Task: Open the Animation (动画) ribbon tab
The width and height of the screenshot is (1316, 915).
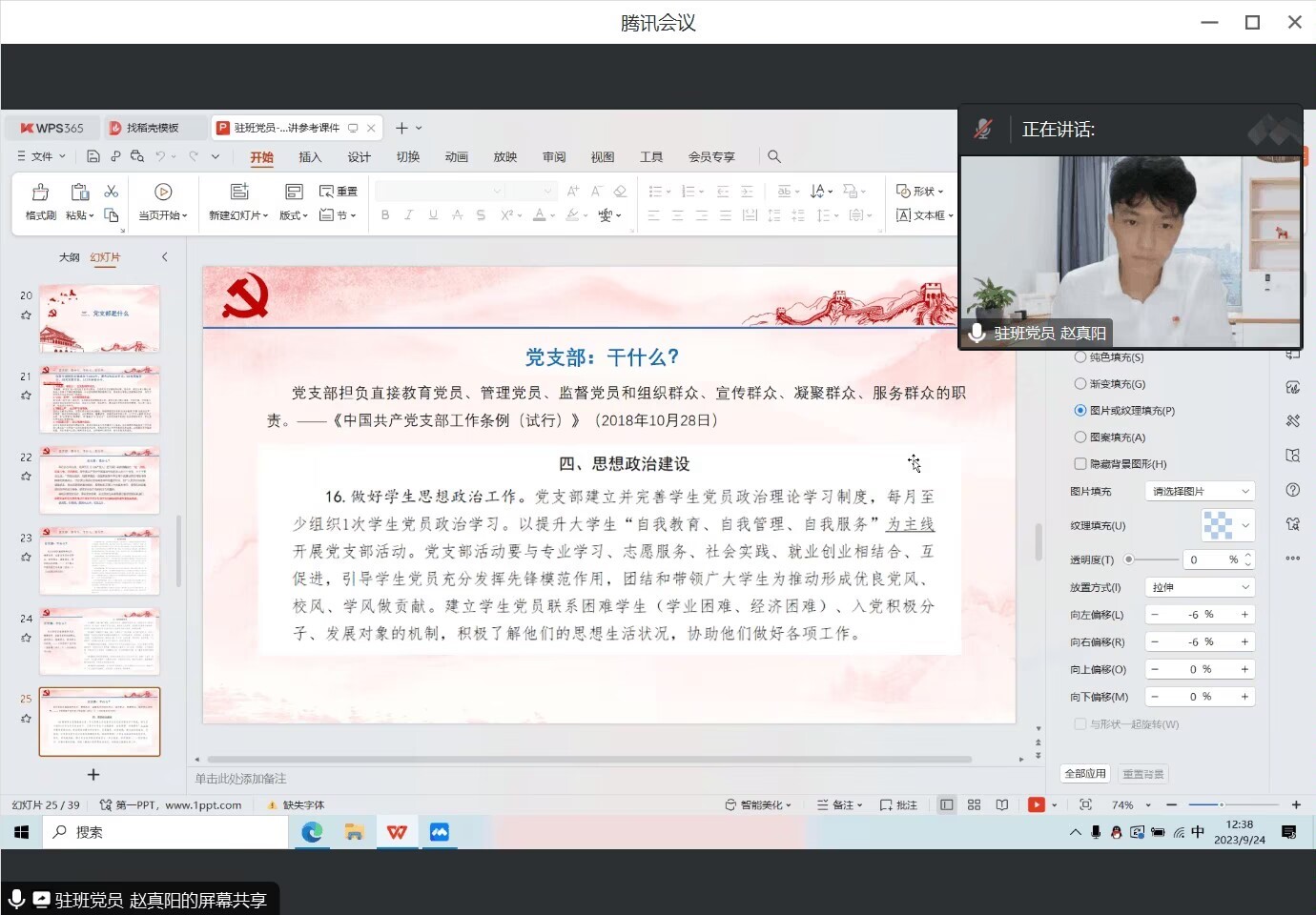Action: pyautogui.click(x=456, y=157)
